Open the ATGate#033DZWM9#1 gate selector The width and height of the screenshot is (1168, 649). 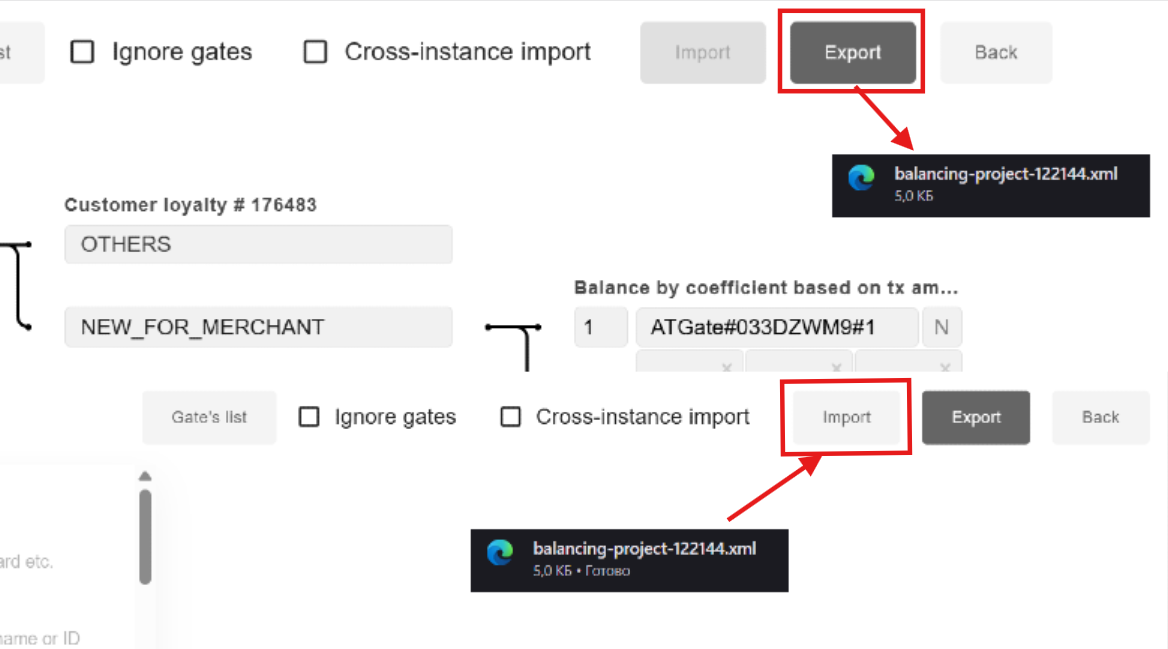pos(777,327)
